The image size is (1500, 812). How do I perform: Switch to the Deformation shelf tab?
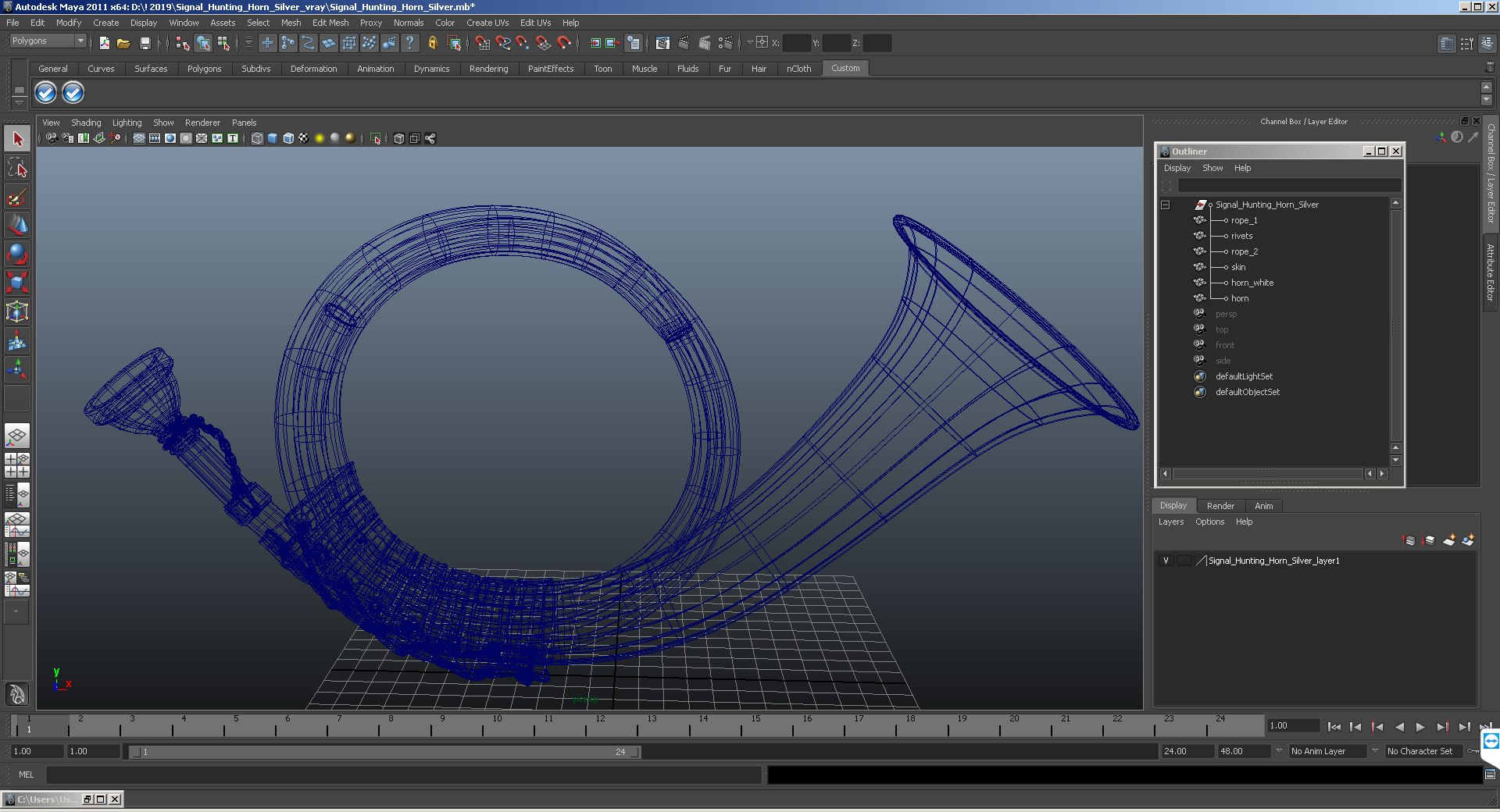click(313, 69)
